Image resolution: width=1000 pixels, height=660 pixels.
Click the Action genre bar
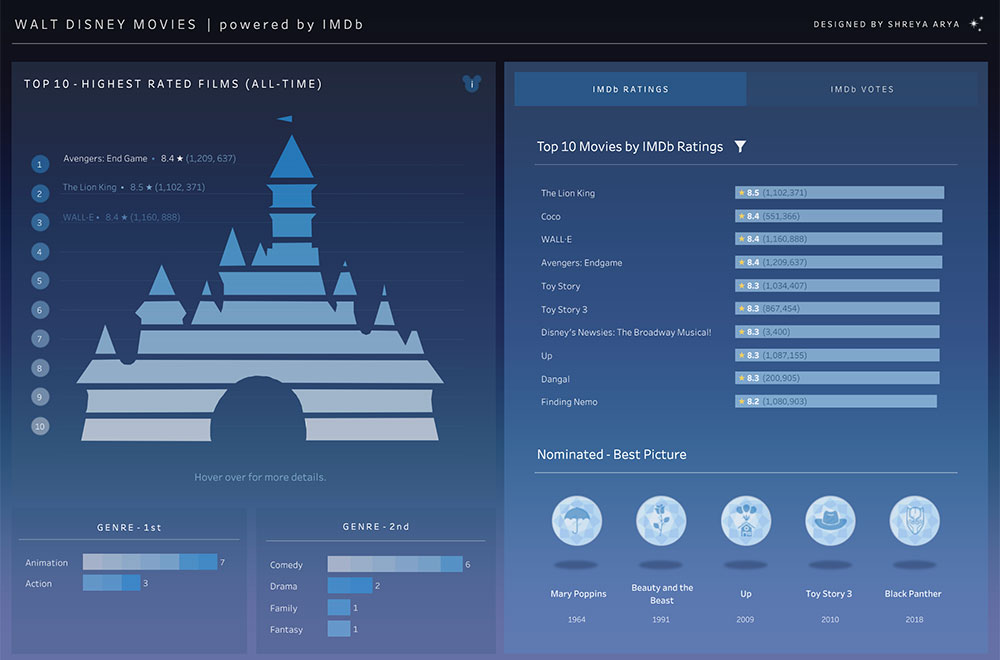pos(111,583)
